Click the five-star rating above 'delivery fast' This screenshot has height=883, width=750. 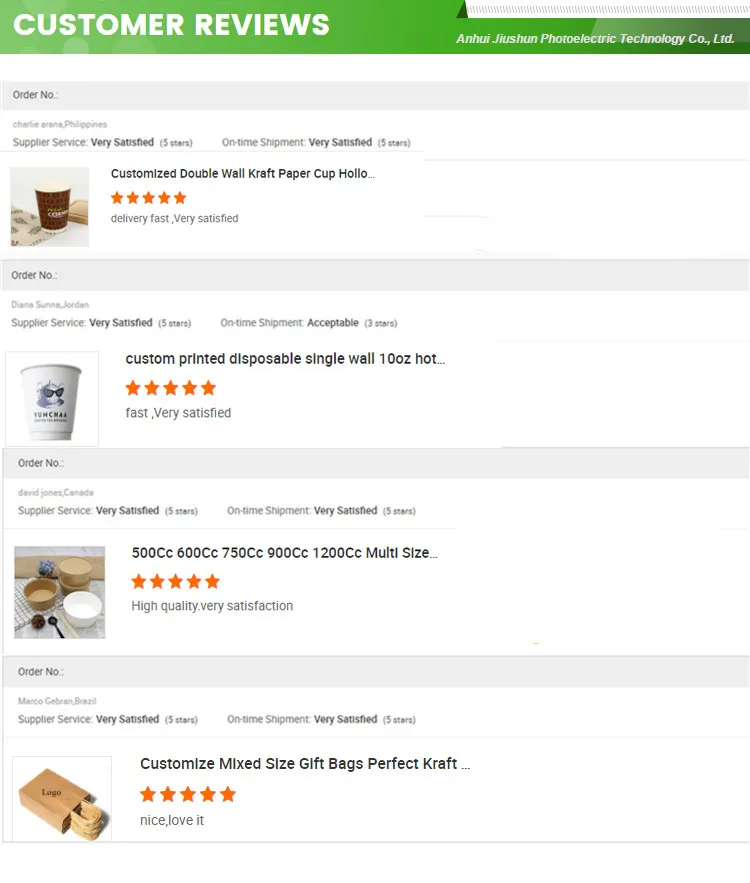tap(148, 198)
